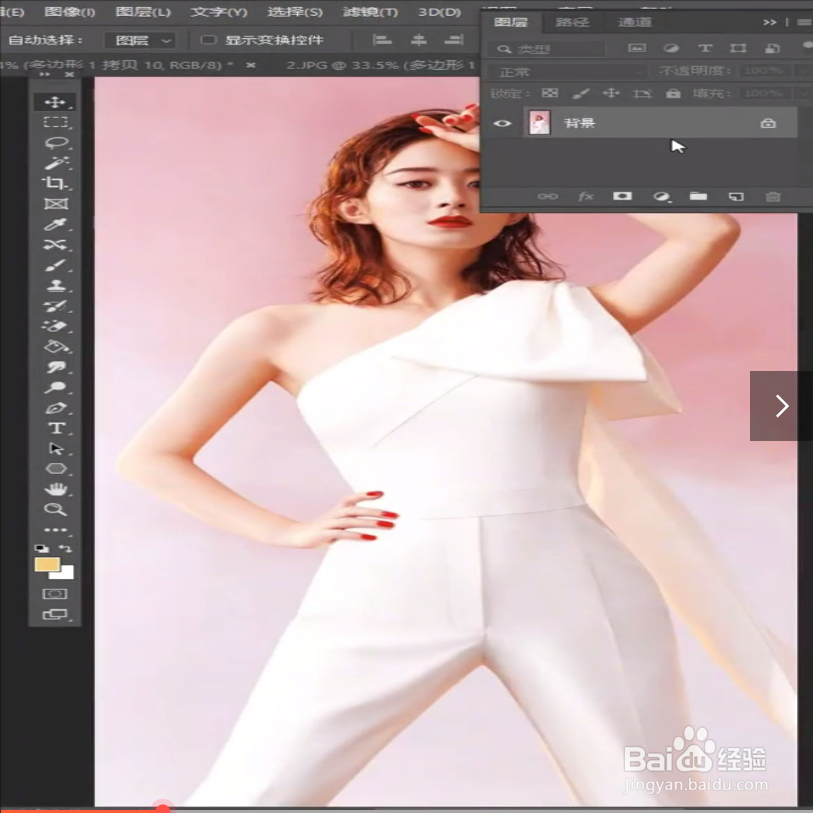Hide the 背景 layer with eye icon
813x813 pixels.
pyautogui.click(x=502, y=123)
